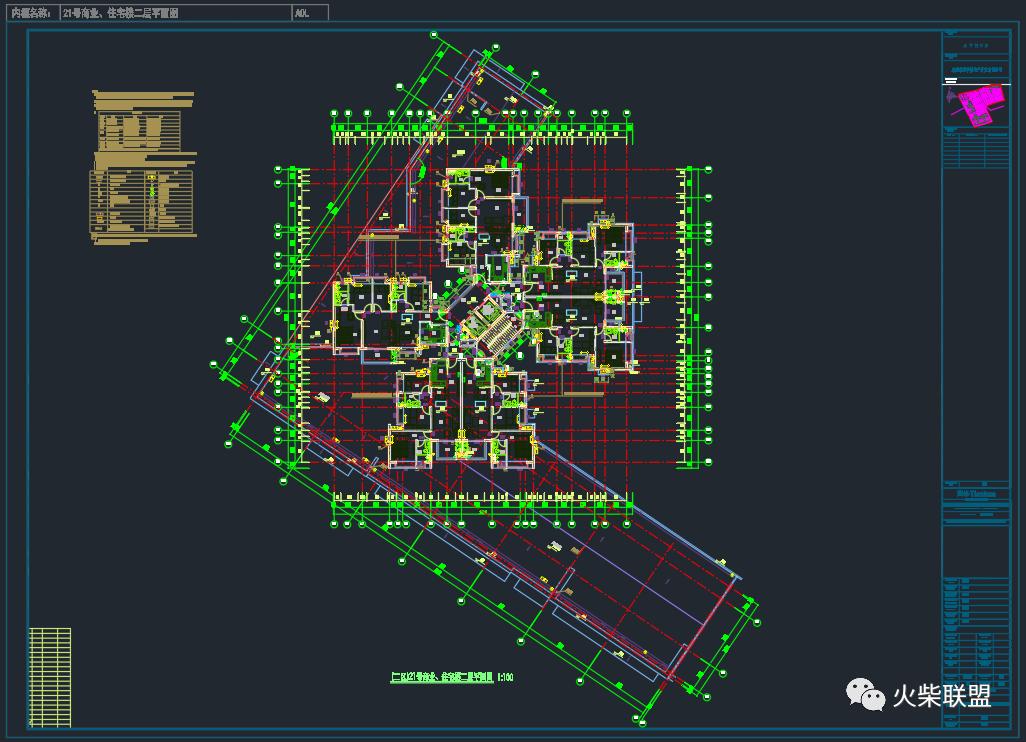This screenshot has height=742, width=1026.
Task: Click the revision table beneath the key plan
Action: point(975,150)
